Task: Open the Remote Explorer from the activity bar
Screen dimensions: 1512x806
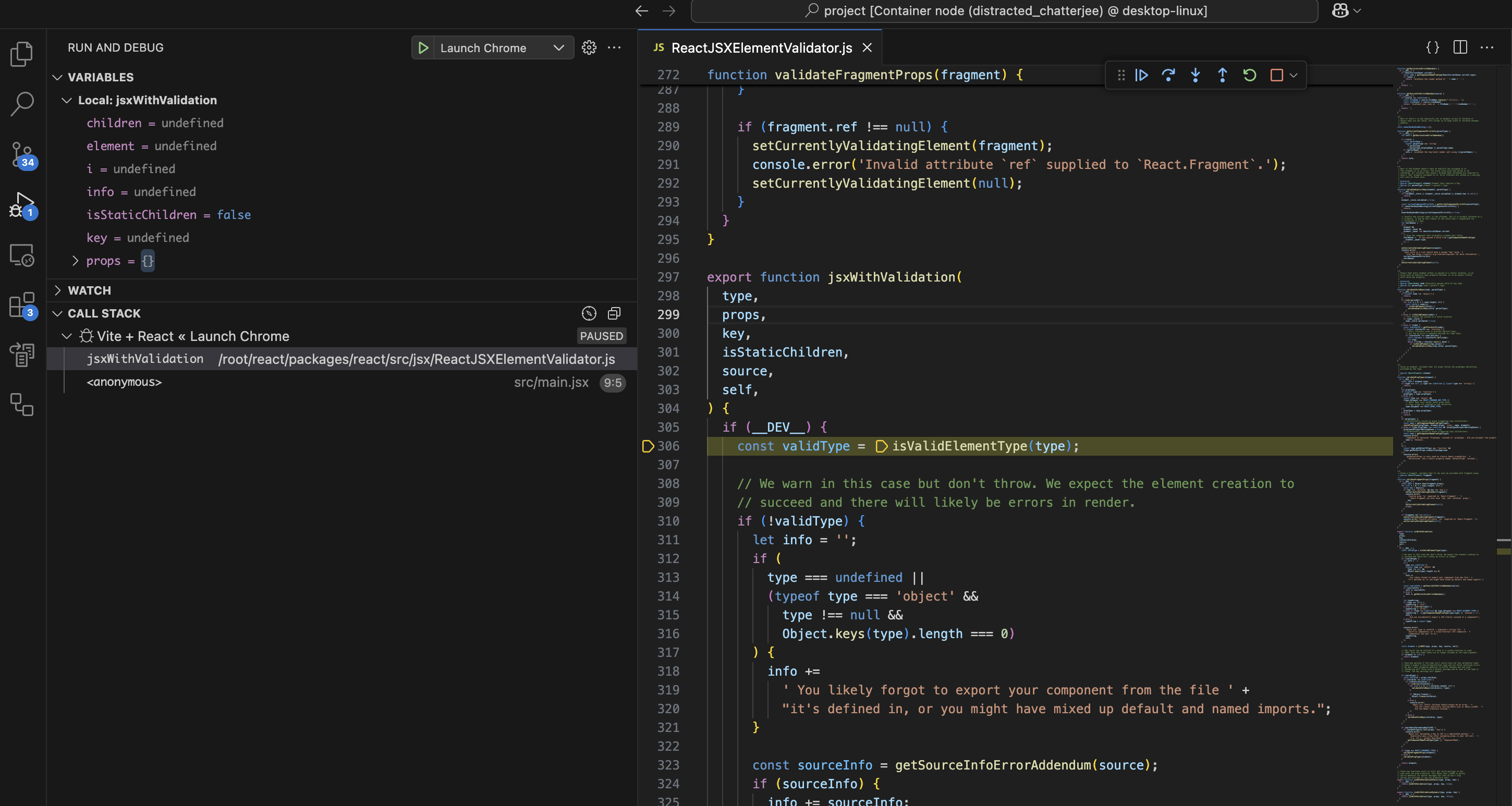Action: (22, 255)
